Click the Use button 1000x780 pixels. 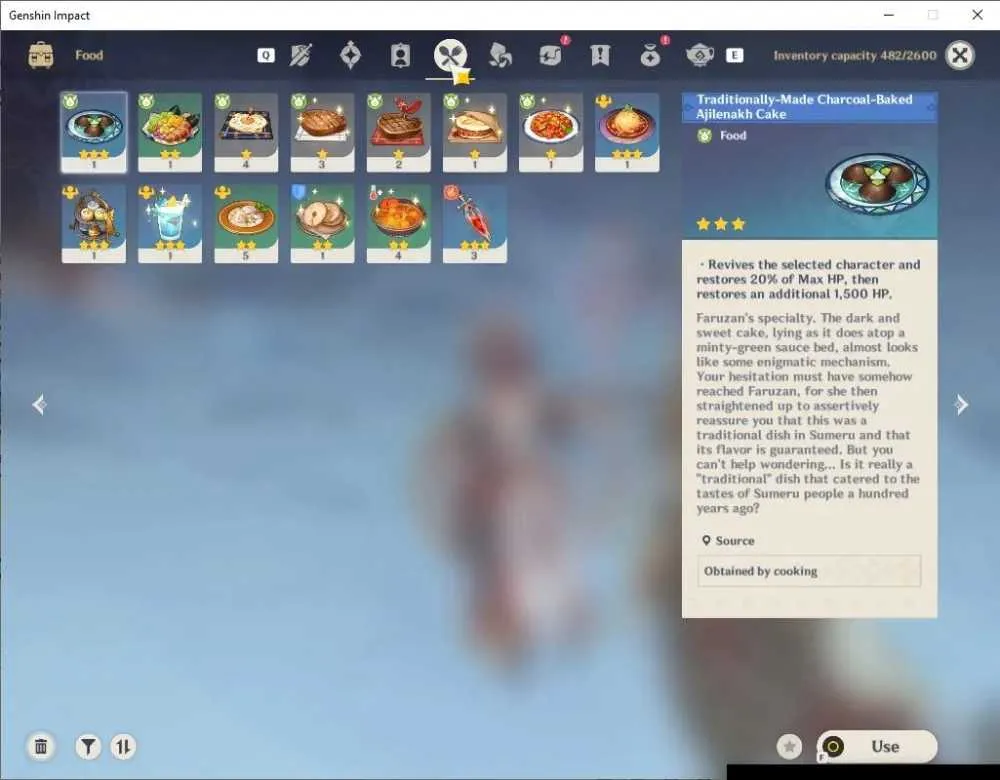click(877, 746)
